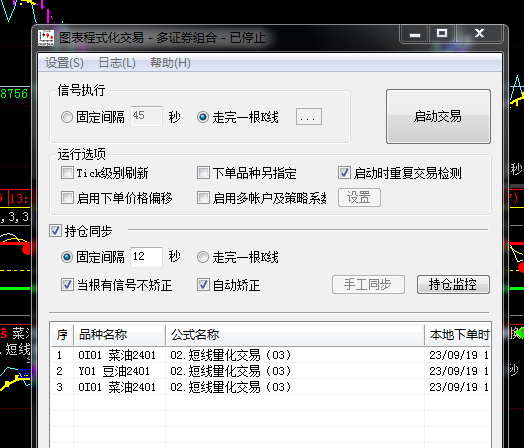This screenshot has height=448, width=524.
Task: Open the 持仓监控 button
Action: click(453, 285)
